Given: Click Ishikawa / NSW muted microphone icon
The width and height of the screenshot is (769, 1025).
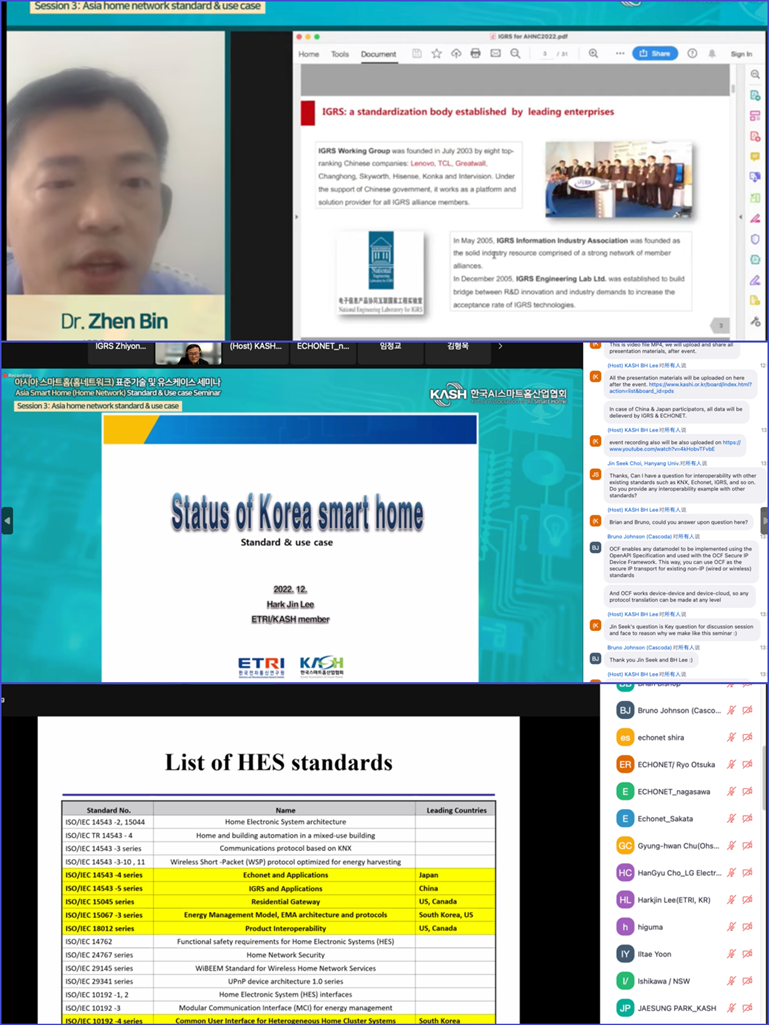Looking at the screenshot, I should pos(731,981).
